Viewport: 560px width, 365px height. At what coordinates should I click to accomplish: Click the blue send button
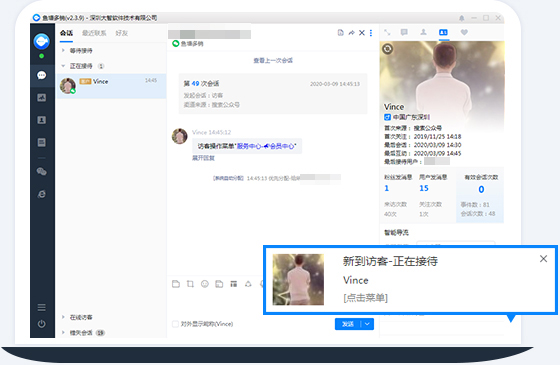(348, 324)
